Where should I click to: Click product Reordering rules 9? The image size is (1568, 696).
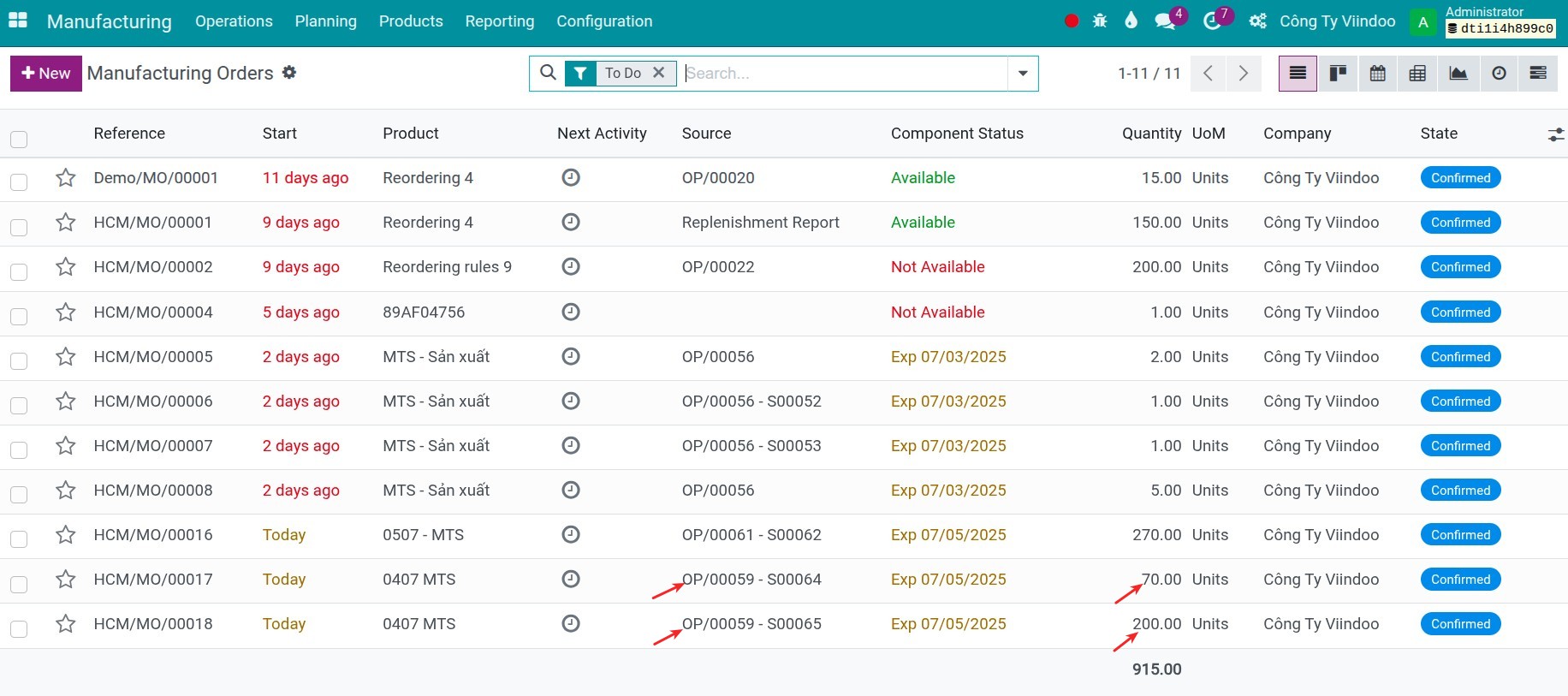click(447, 267)
